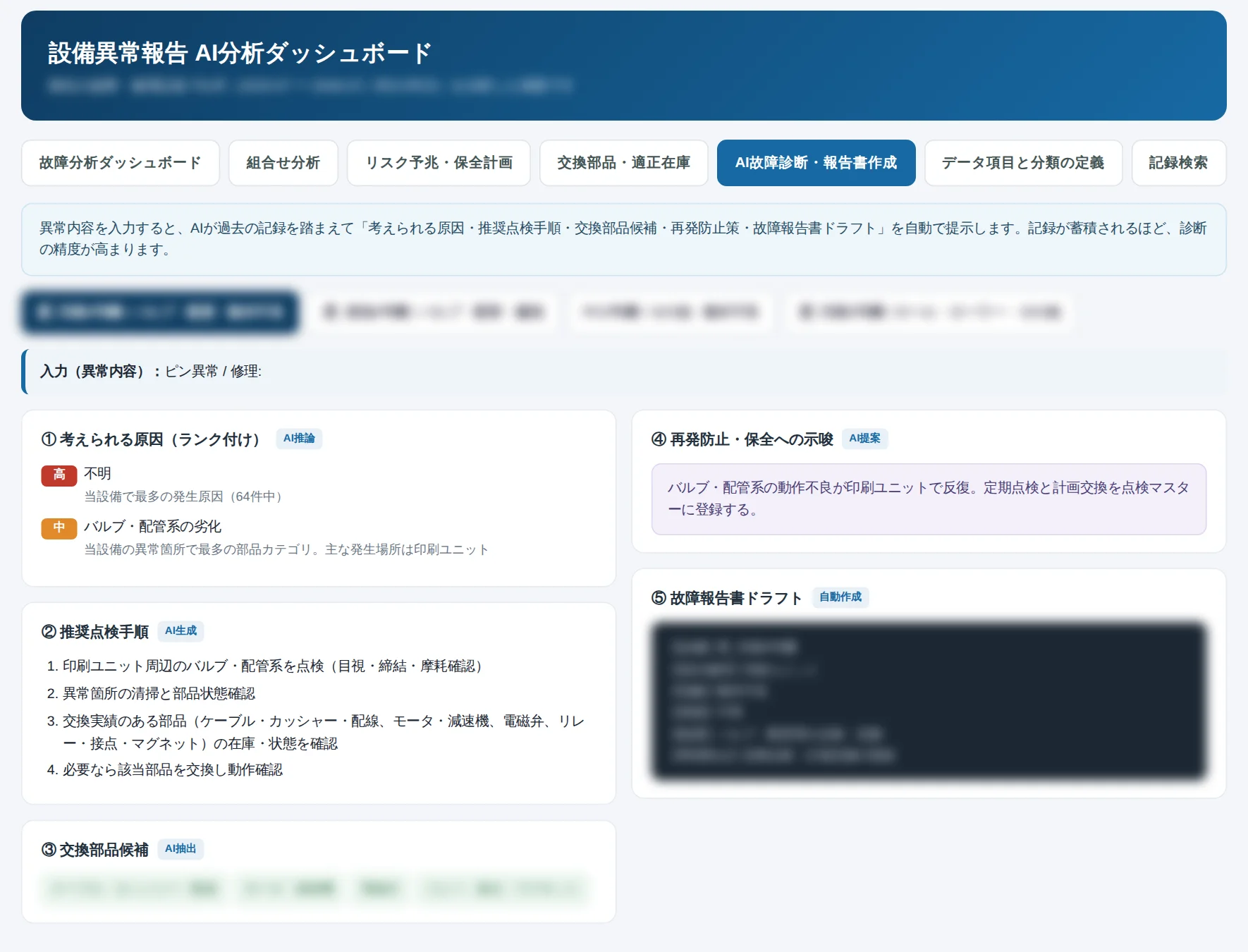Click the text 当設備で最多の発生原因（64件中）
The height and width of the screenshot is (952, 1248).
tap(183, 496)
